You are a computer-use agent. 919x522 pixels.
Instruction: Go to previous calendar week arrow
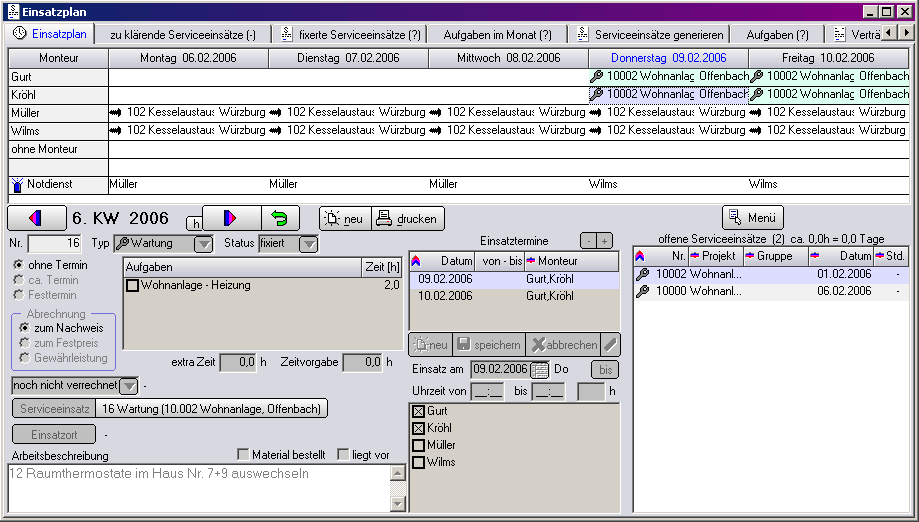36,218
